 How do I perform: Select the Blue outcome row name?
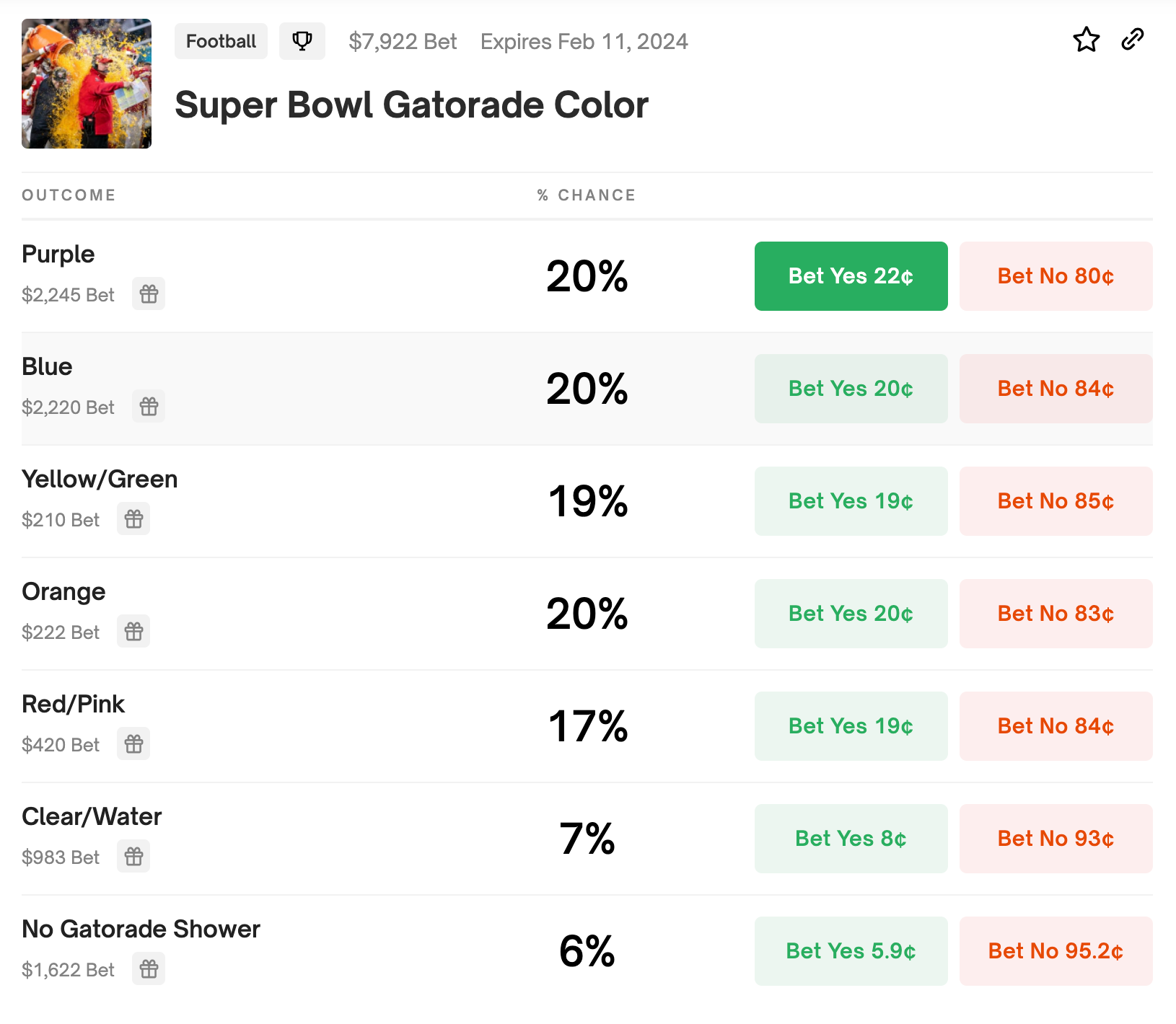pyautogui.click(x=48, y=367)
